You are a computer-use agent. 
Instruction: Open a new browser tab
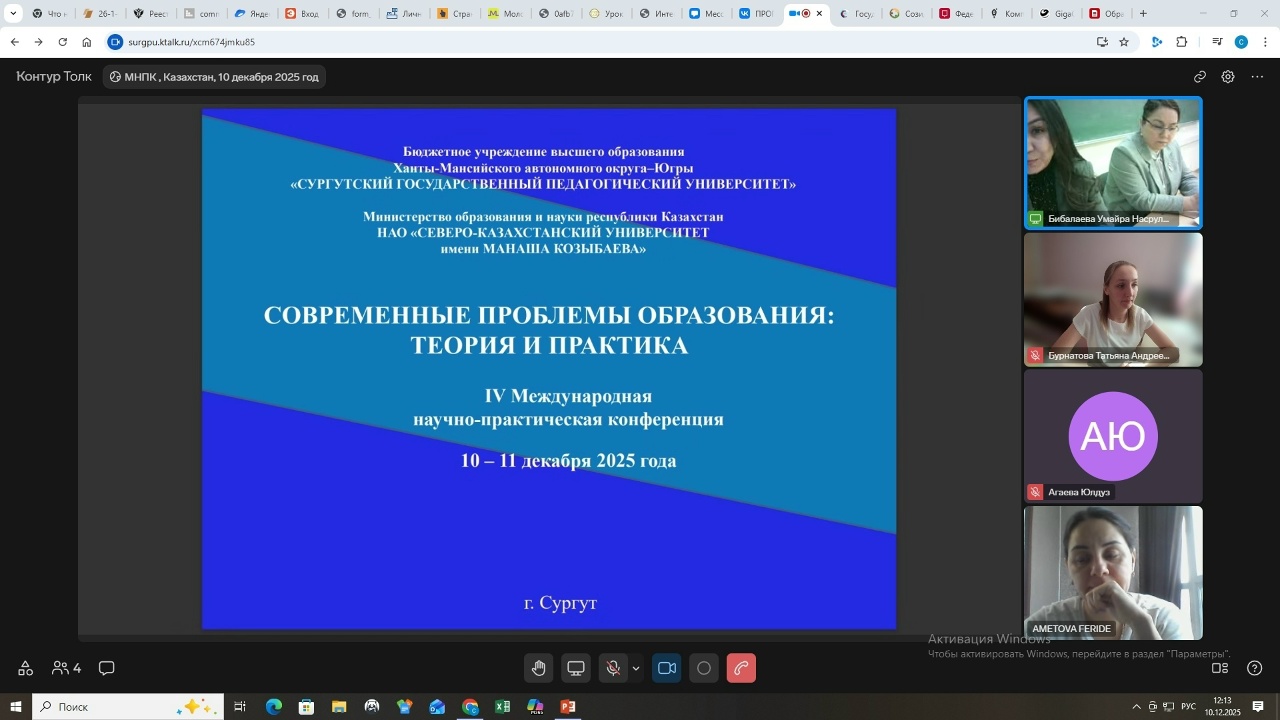point(1143,13)
